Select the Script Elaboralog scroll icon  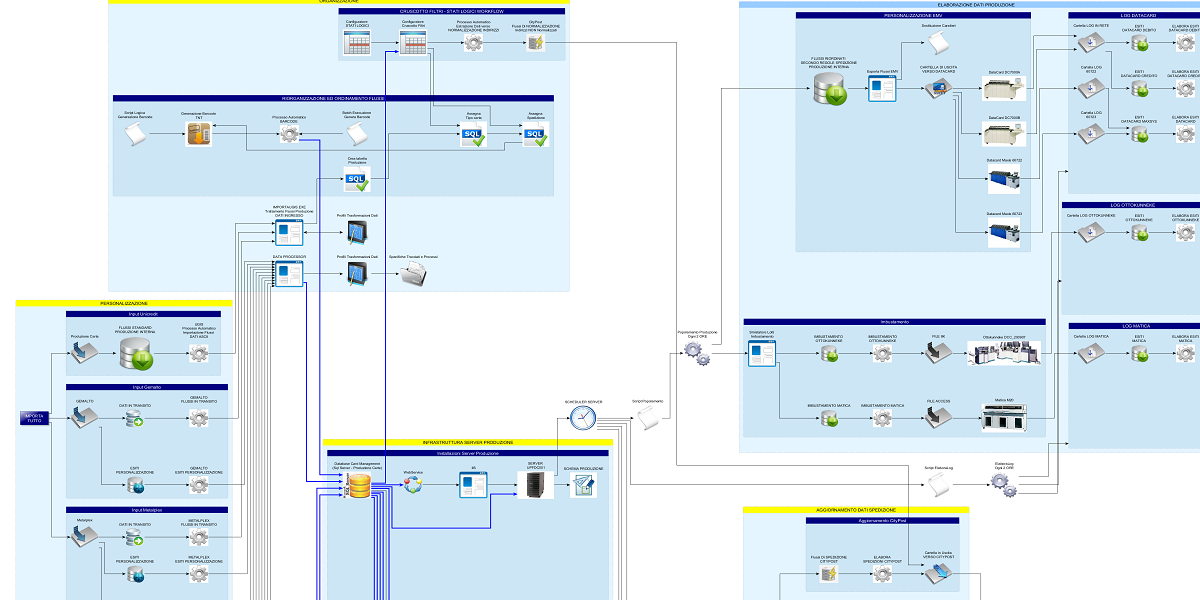click(938, 485)
